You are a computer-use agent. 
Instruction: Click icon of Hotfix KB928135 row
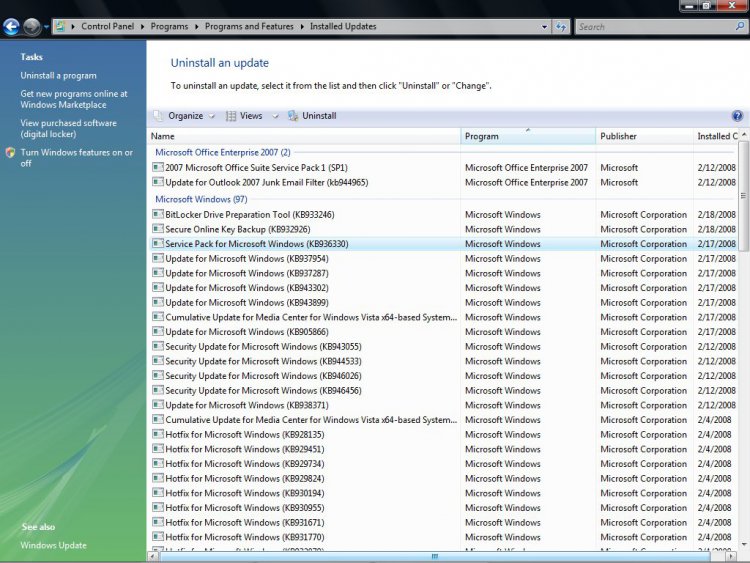click(158, 434)
